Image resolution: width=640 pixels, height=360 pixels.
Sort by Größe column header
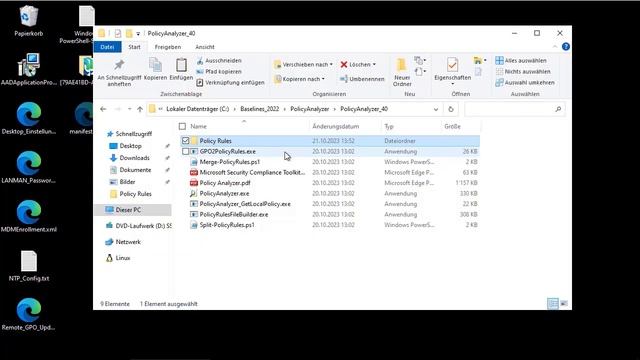tap(460, 127)
